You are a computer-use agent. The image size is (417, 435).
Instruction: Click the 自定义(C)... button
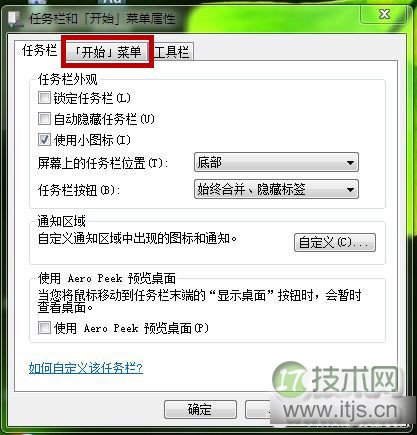coord(335,242)
